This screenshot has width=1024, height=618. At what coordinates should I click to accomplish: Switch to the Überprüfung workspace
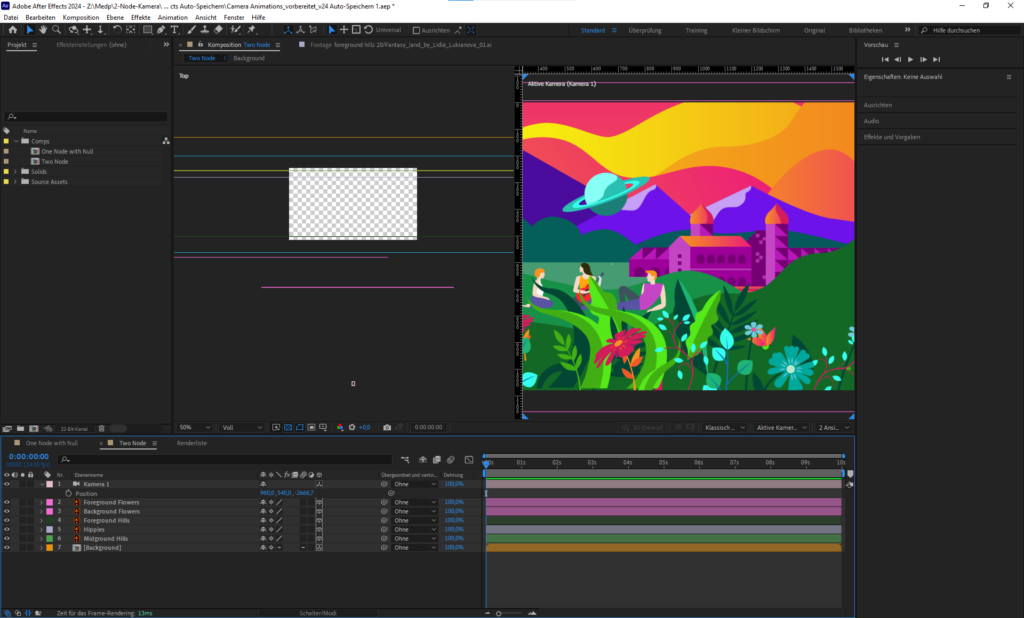tap(645, 30)
